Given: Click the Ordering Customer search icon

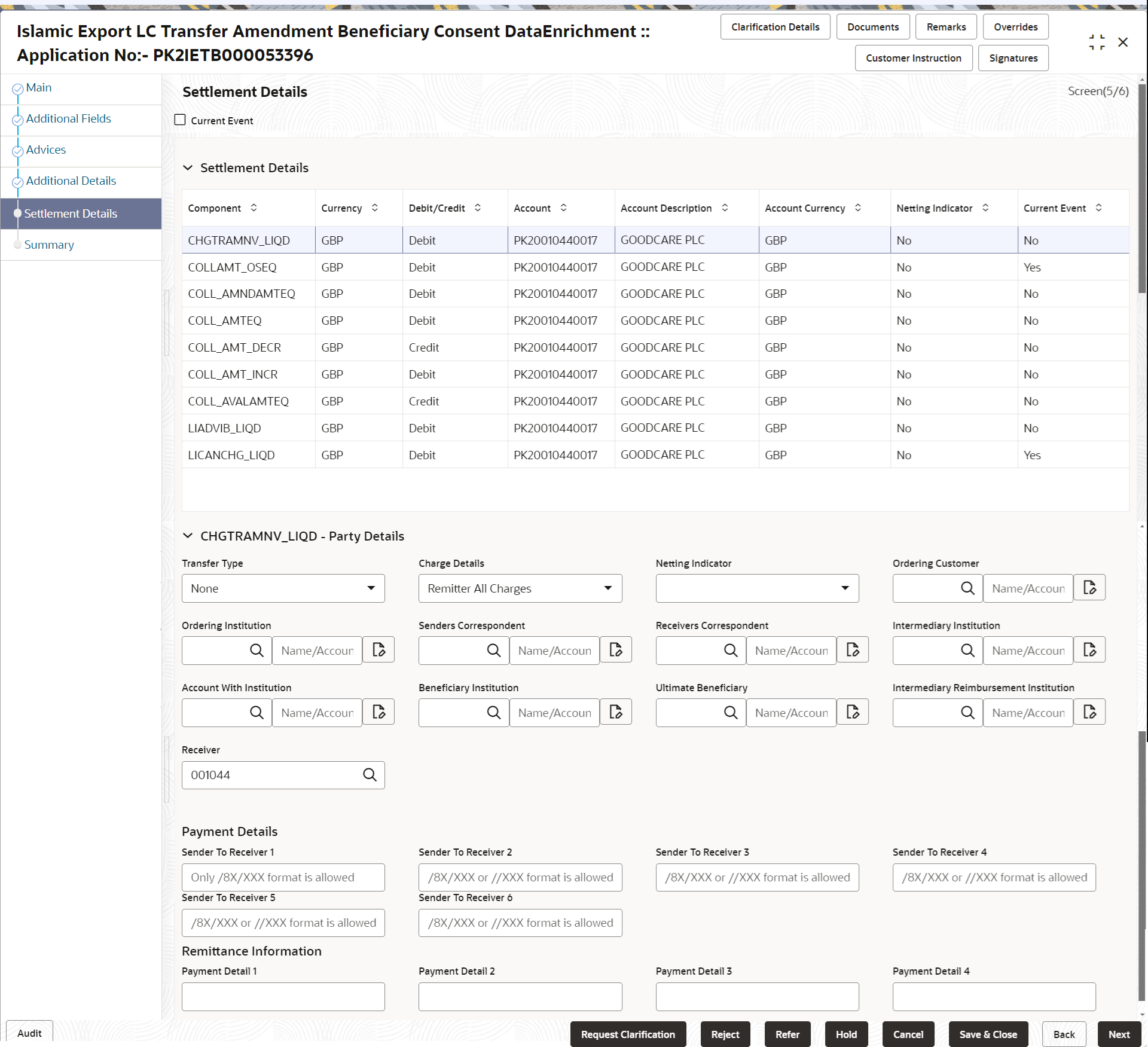Looking at the screenshot, I should pos(968,588).
